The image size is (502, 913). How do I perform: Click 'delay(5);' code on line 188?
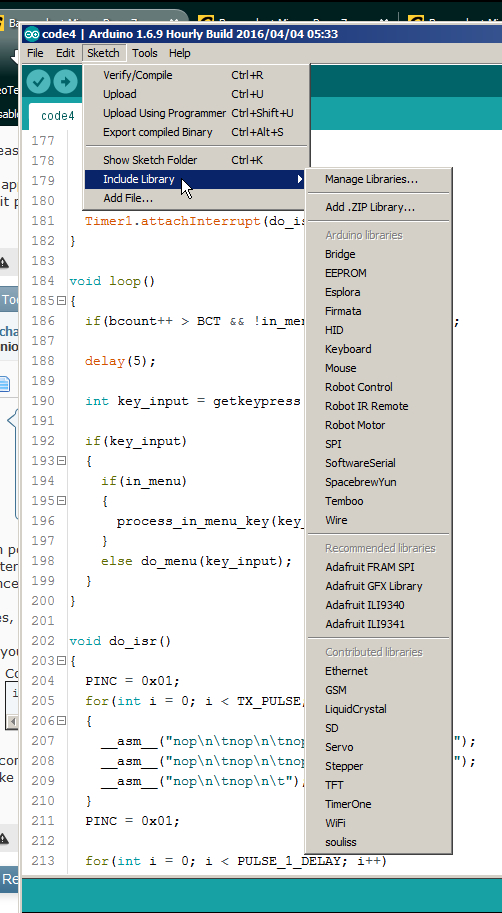click(121, 362)
